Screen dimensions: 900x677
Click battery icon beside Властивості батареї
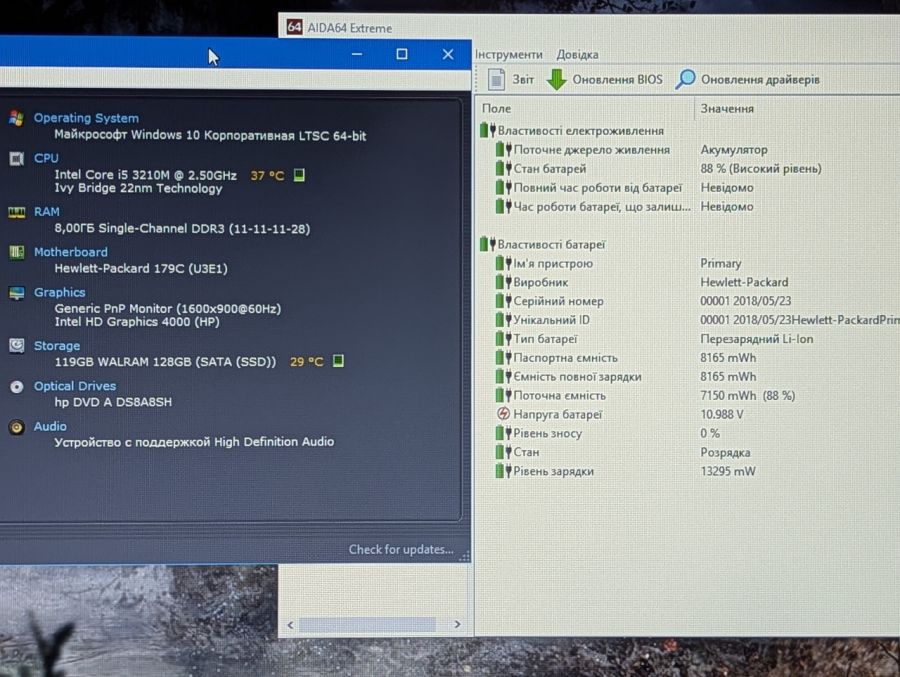click(x=487, y=244)
